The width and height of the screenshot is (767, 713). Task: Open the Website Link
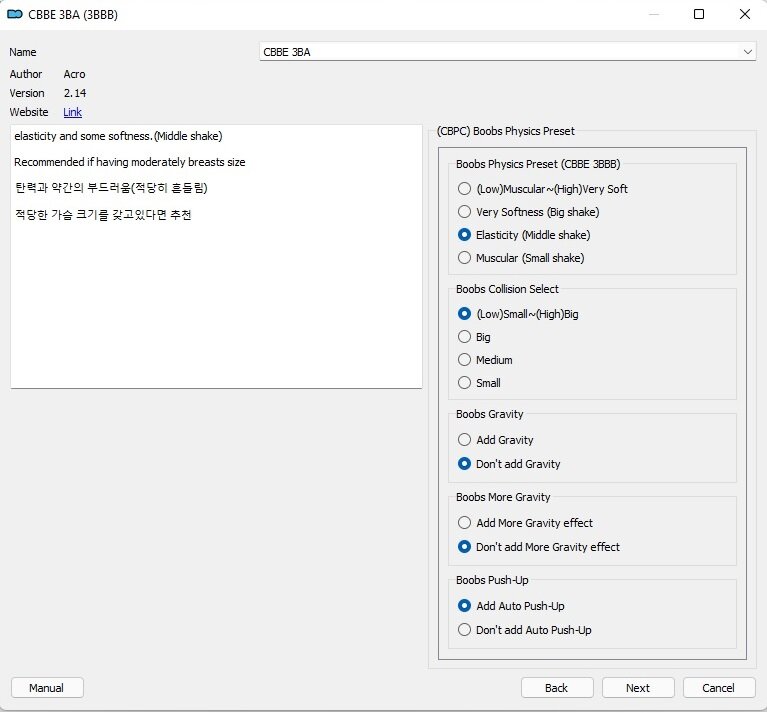click(x=72, y=112)
